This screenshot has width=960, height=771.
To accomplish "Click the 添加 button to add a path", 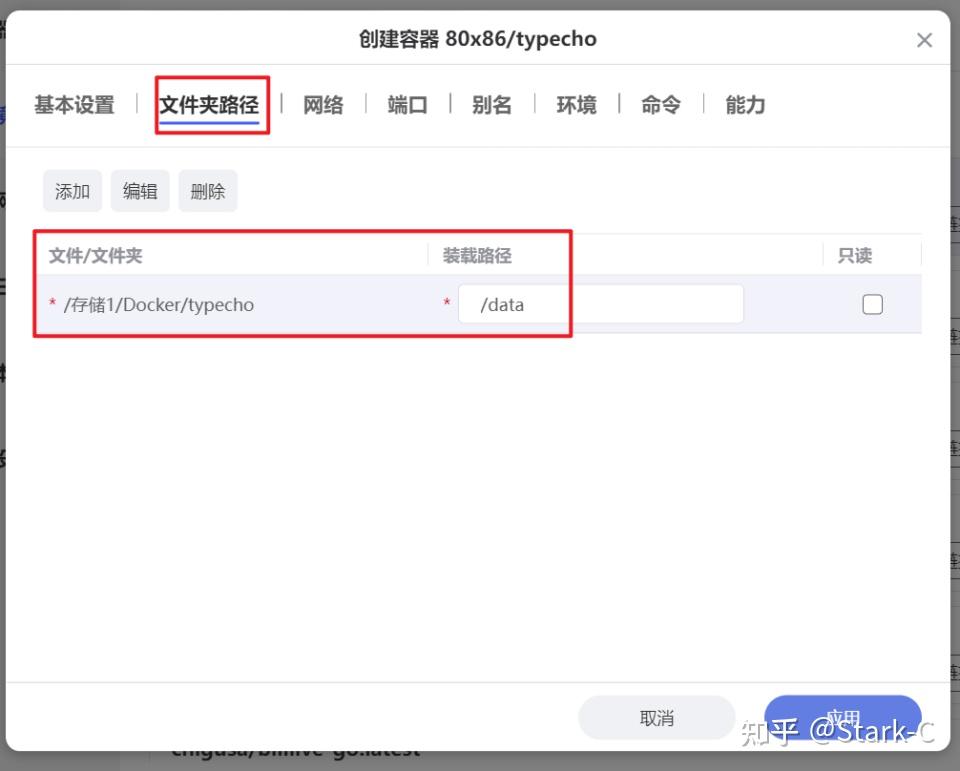I will pos(71,191).
